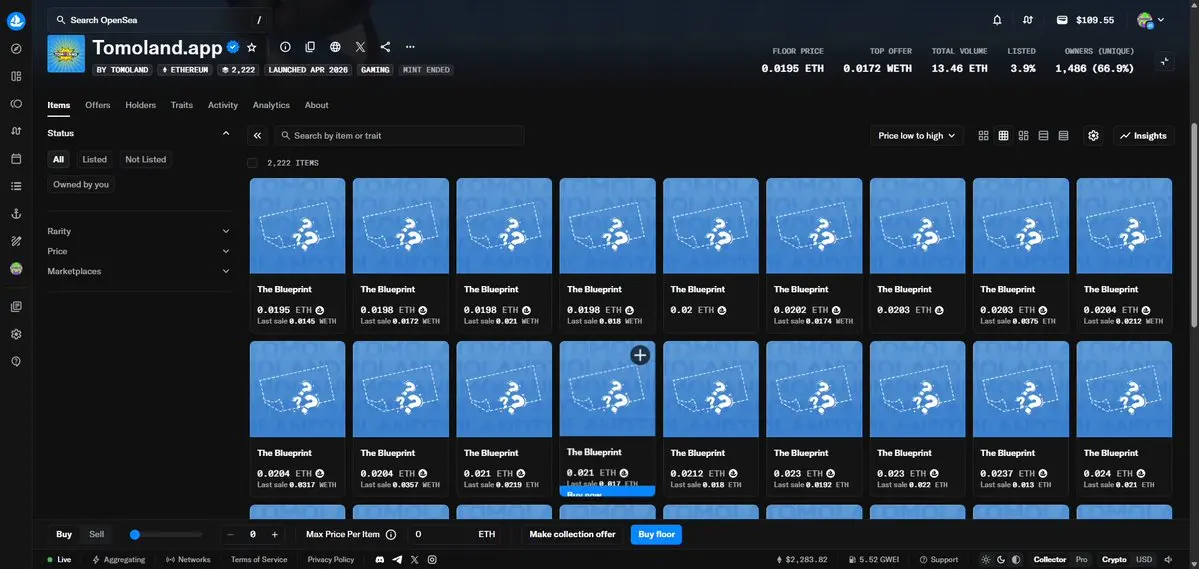The height and width of the screenshot is (569, 1199).
Task: Click the Buy floor button
Action: pos(656,534)
